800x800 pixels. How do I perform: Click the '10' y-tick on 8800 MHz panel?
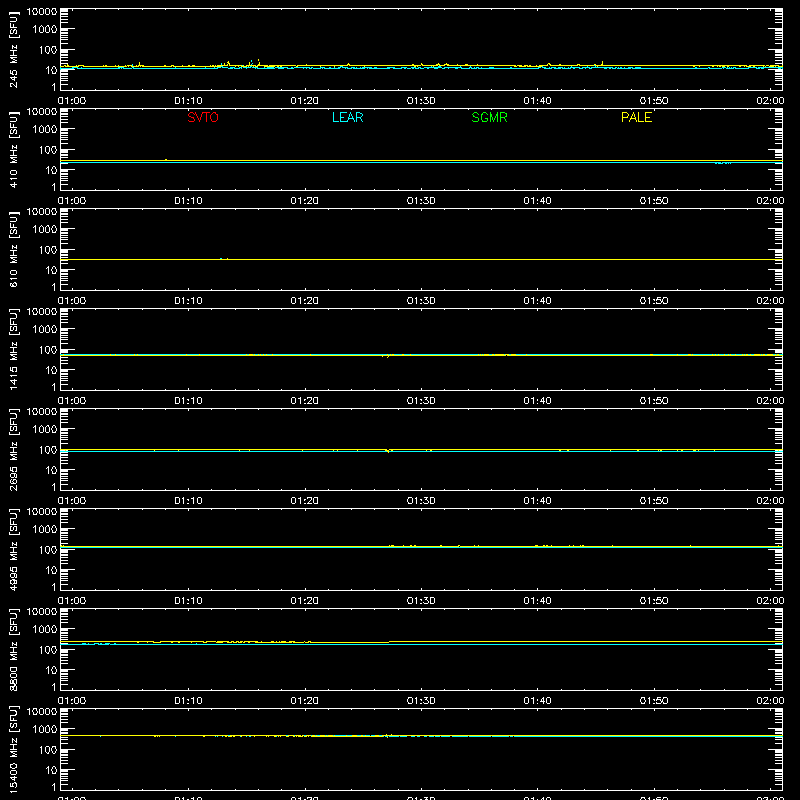51,670
